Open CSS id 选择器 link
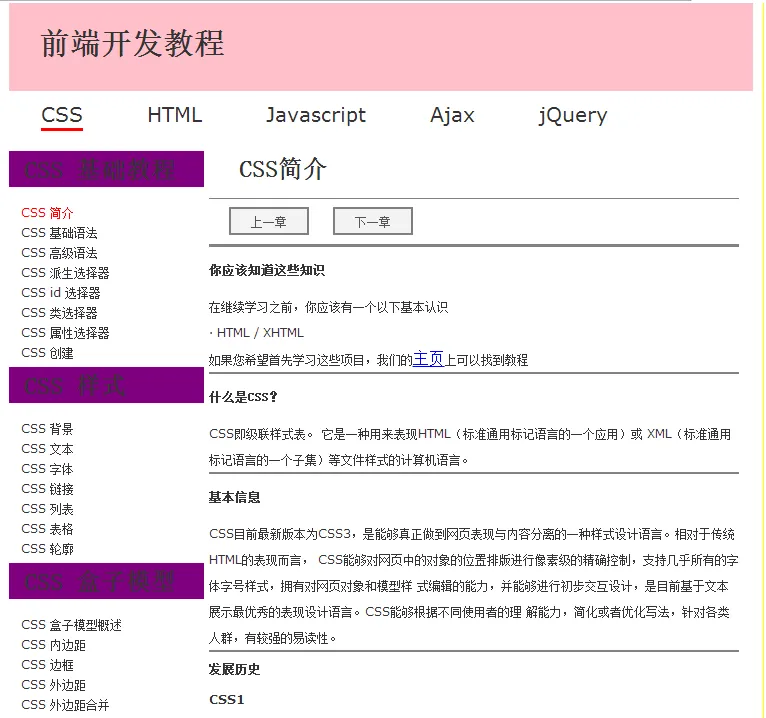The width and height of the screenshot is (766, 718). 61,293
